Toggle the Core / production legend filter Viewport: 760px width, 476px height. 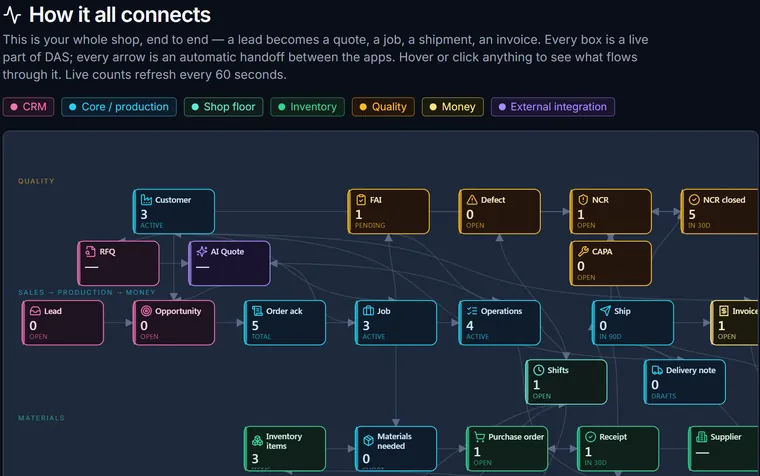tap(119, 107)
